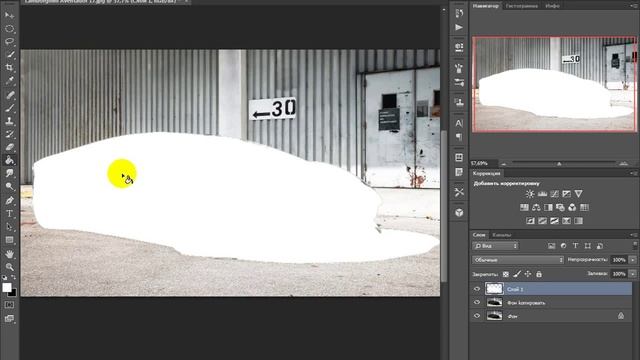
Task: Change the screen mode
Action: click(x=9, y=318)
